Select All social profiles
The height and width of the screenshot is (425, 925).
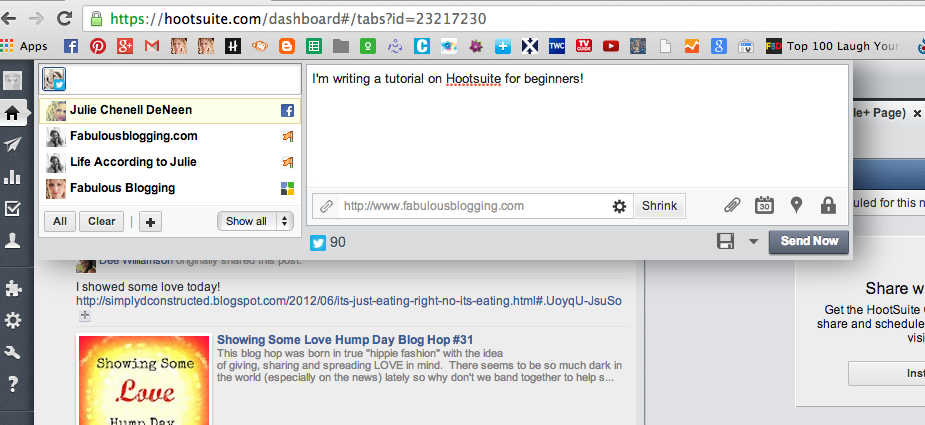[60, 221]
